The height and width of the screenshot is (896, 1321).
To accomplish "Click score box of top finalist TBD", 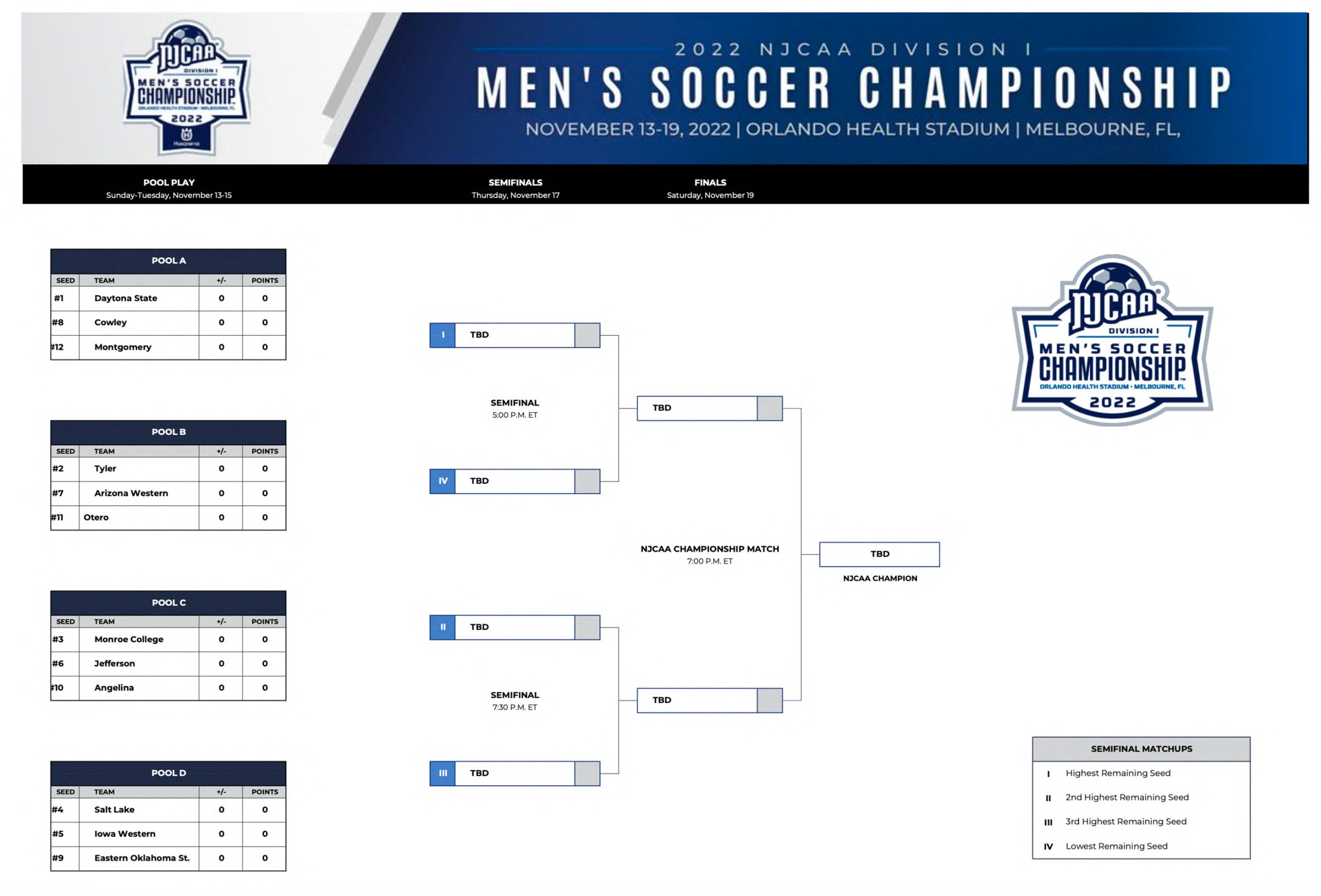I will [769, 409].
